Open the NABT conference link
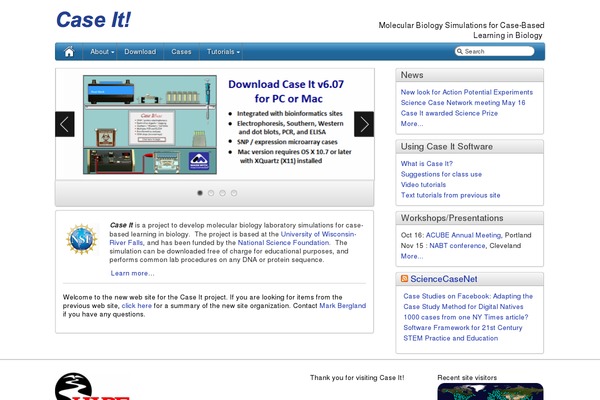 tap(457, 246)
